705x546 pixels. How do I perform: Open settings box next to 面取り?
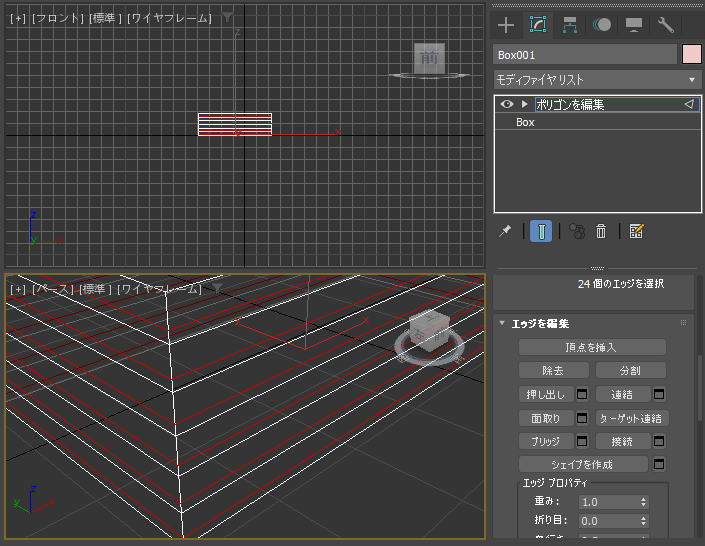click(x=582, y=418)
